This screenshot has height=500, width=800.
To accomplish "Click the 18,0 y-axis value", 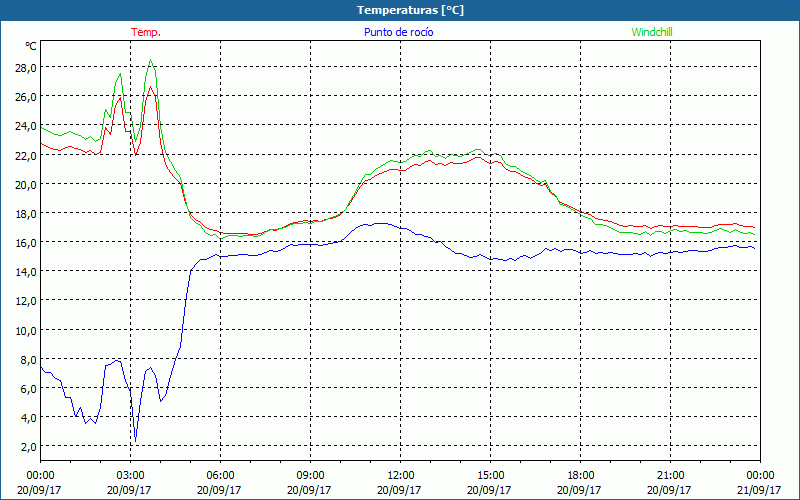I will click(26, 214).
